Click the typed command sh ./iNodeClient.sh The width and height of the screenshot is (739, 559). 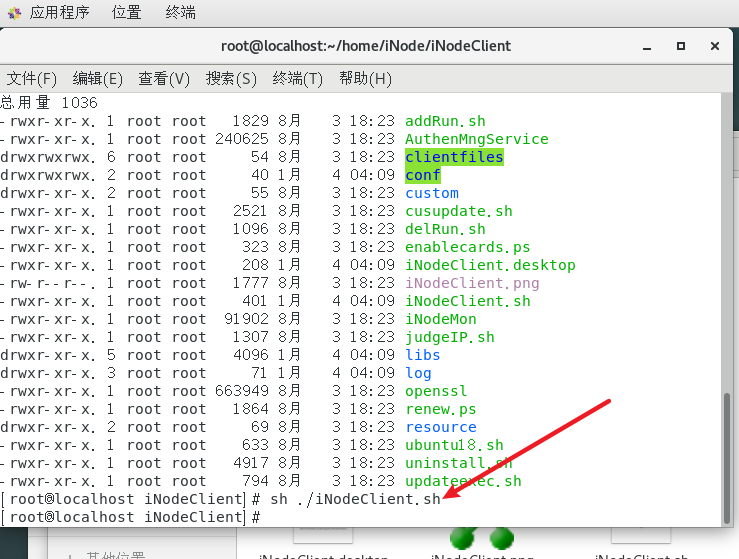[355, 499]
